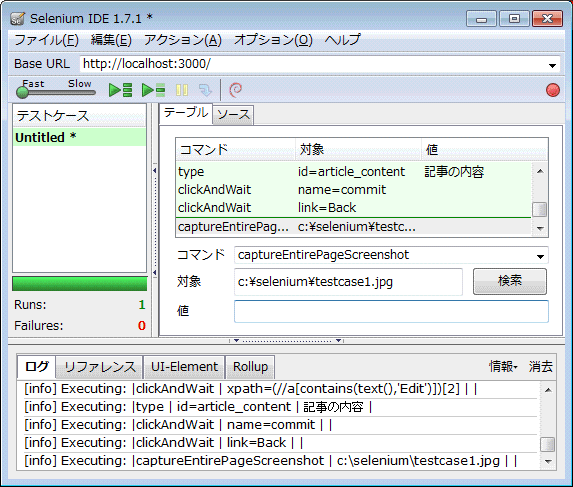The width and height of the screenshot is (573, 487).
Task: Click log scrollbar down arrow
Action: tap(548, 461)
